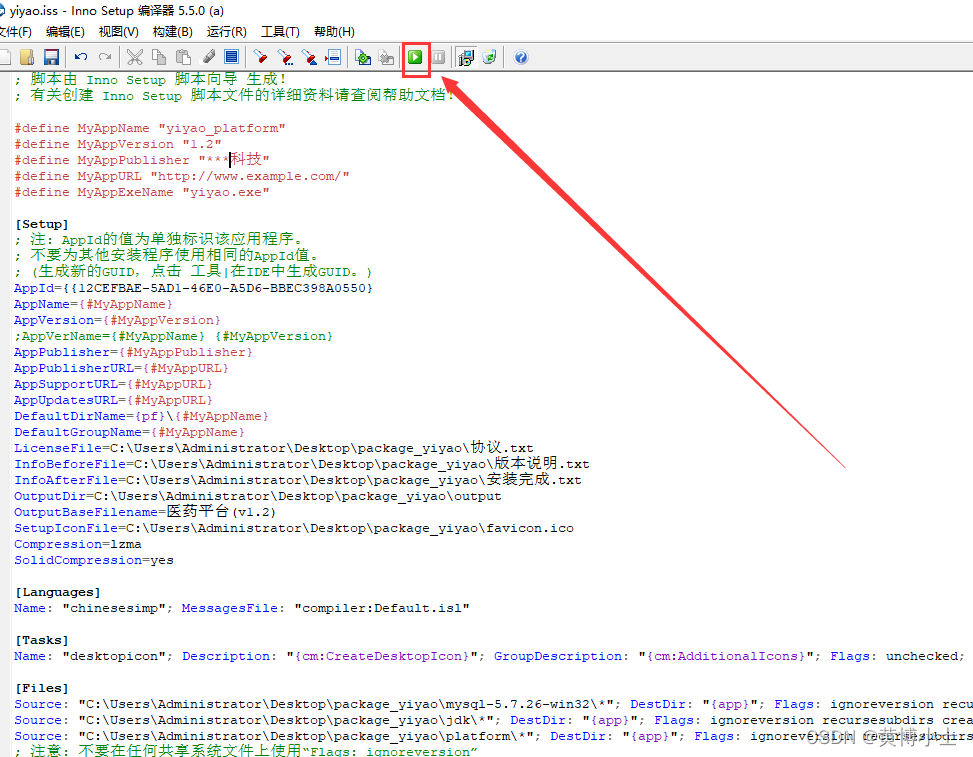Viewport: 973px width, 757px height.
Task: Click the DefaultDirName={pf} line
Action: coord(141,416)
